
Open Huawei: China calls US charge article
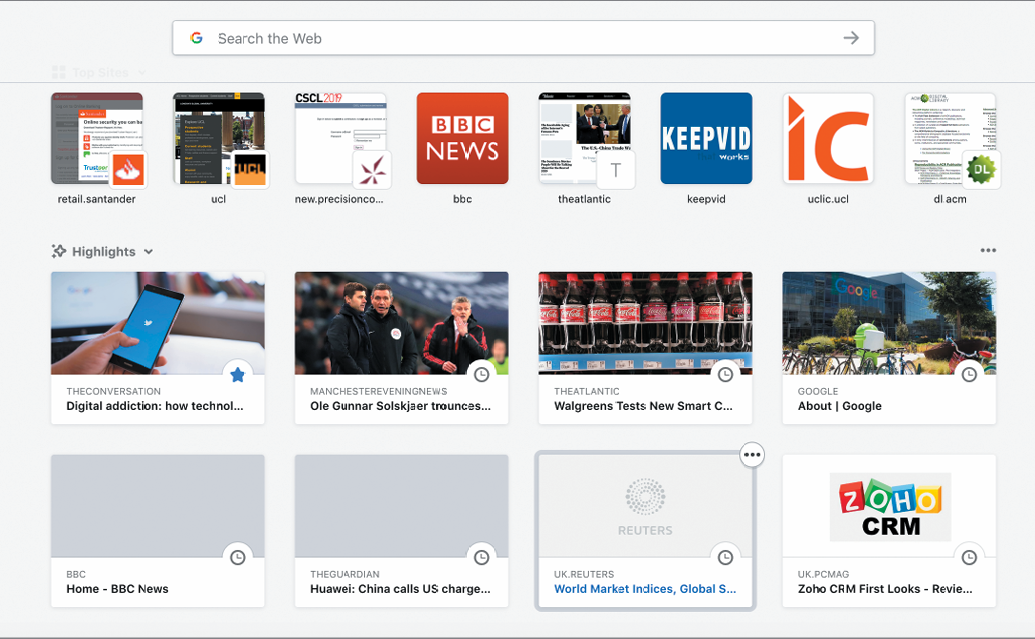click(x=401, y=589)
